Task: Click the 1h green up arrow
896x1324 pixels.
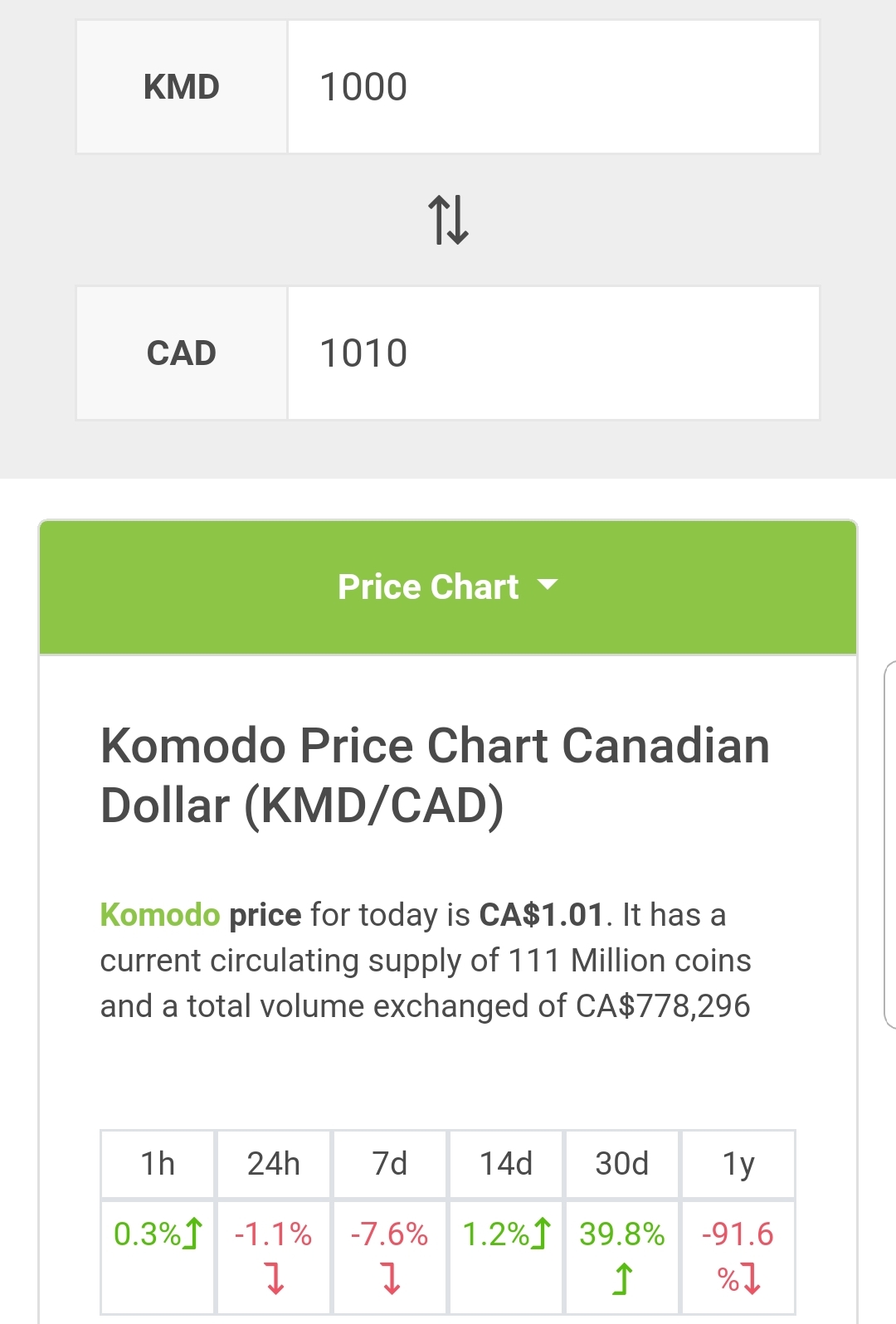Action: click(x=192, y=1234)
